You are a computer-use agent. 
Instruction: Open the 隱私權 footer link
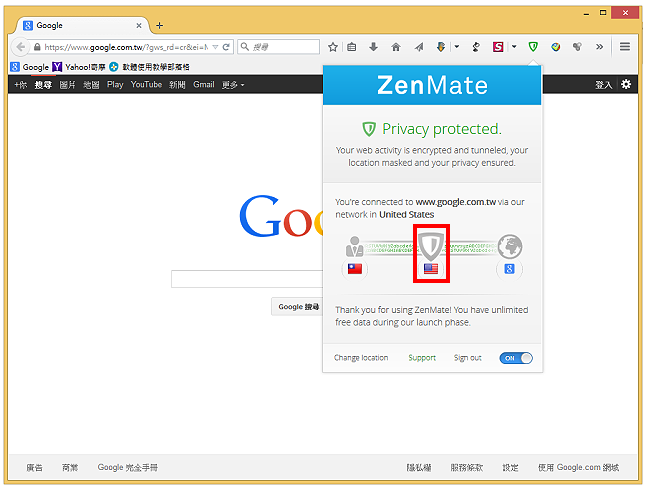(419, 467)
